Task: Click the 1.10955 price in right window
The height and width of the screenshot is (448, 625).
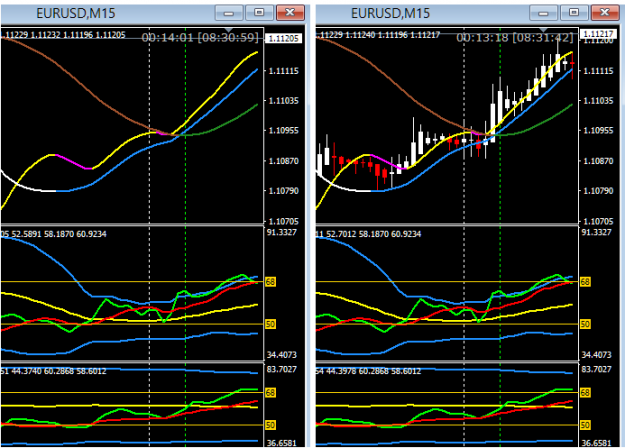Action: pyautogui.click(x=598, y=130)
